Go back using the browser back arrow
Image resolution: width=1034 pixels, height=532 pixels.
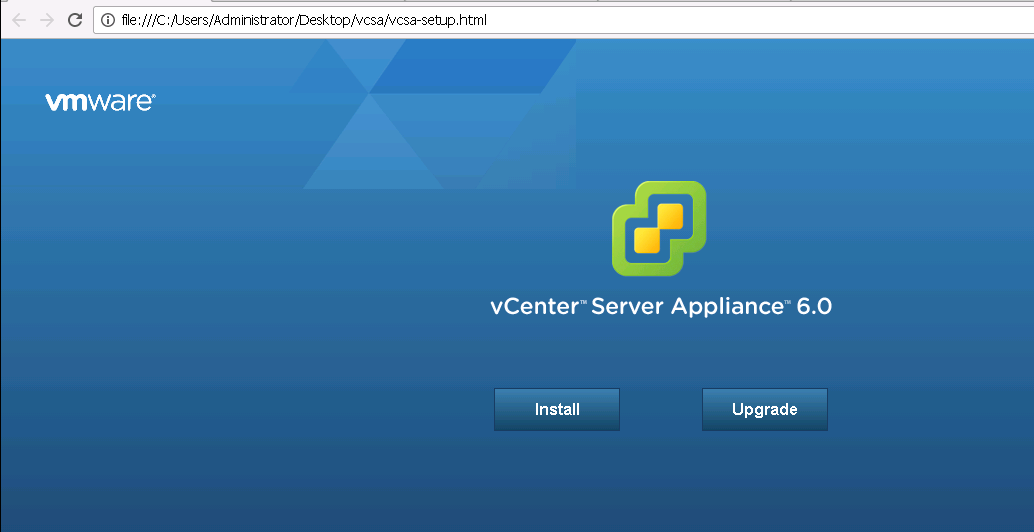[x=18, y=20]
